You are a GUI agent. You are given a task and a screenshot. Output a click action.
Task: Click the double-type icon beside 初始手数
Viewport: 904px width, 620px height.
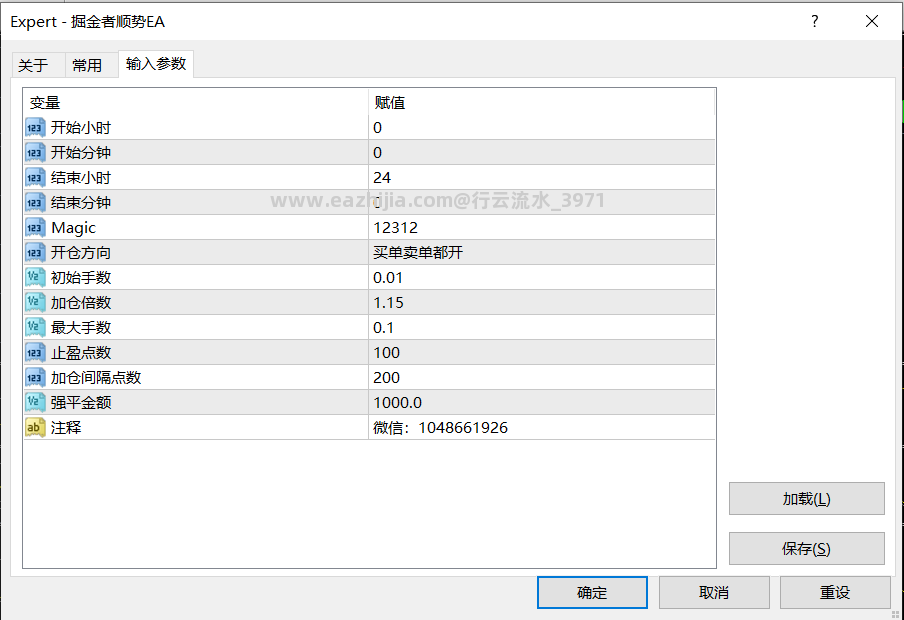(x=35, y=277)
